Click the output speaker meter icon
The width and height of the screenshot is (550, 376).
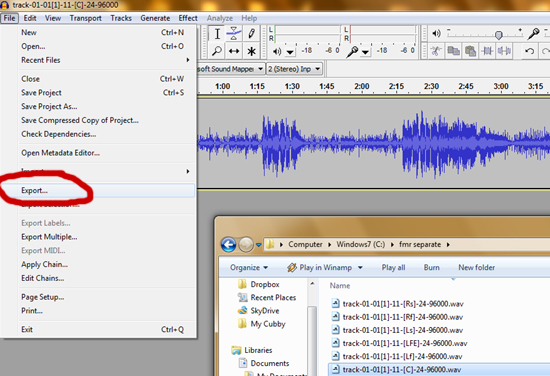click(277, 52)
